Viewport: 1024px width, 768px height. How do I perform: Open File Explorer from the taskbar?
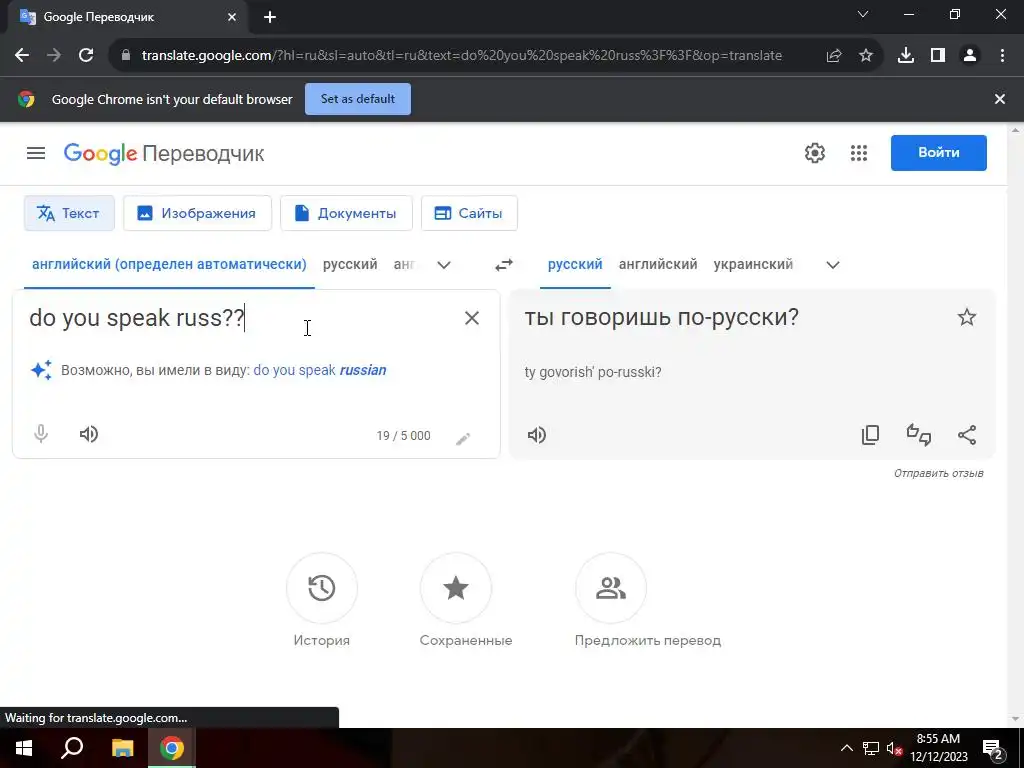(122, 748)
